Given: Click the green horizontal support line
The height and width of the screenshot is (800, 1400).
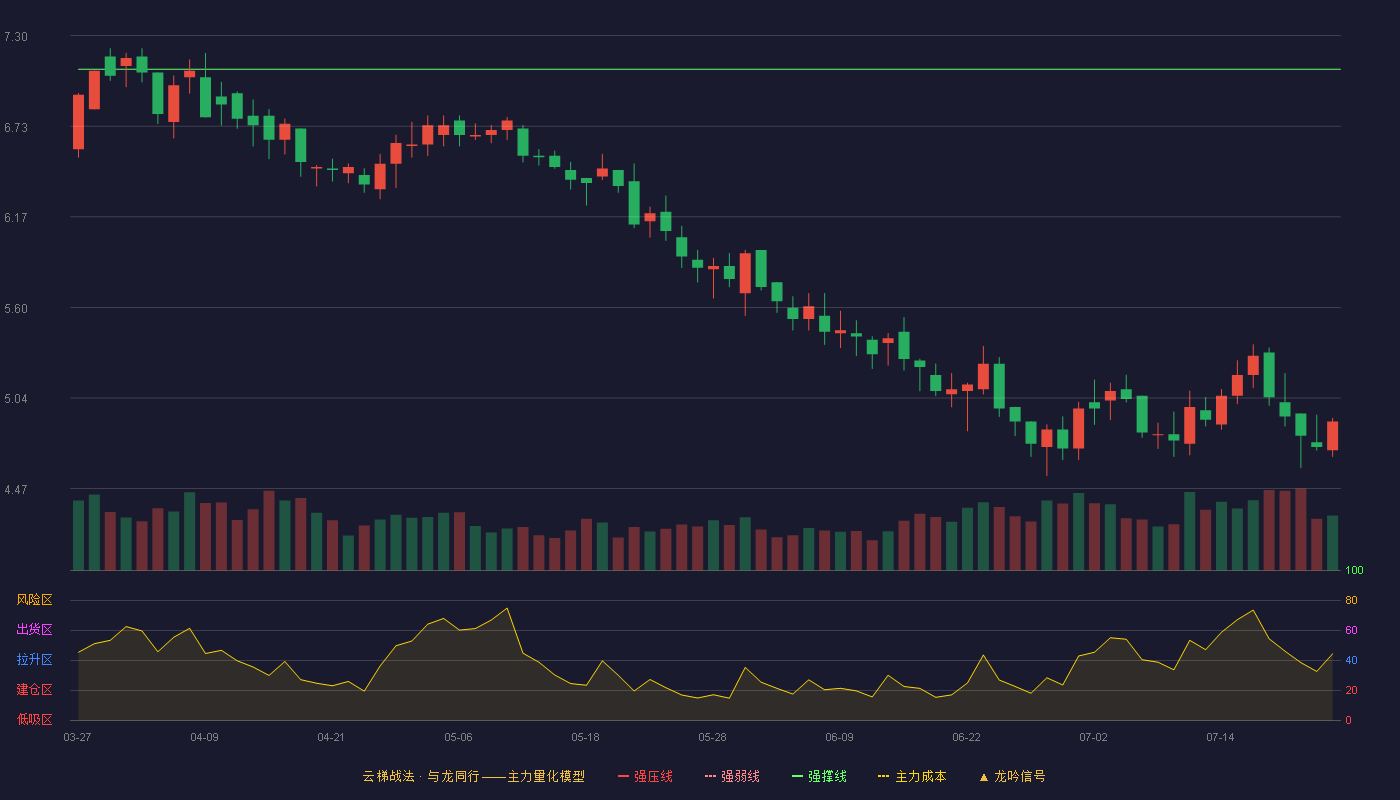Looking at the screenshot, I should [709, 70].
